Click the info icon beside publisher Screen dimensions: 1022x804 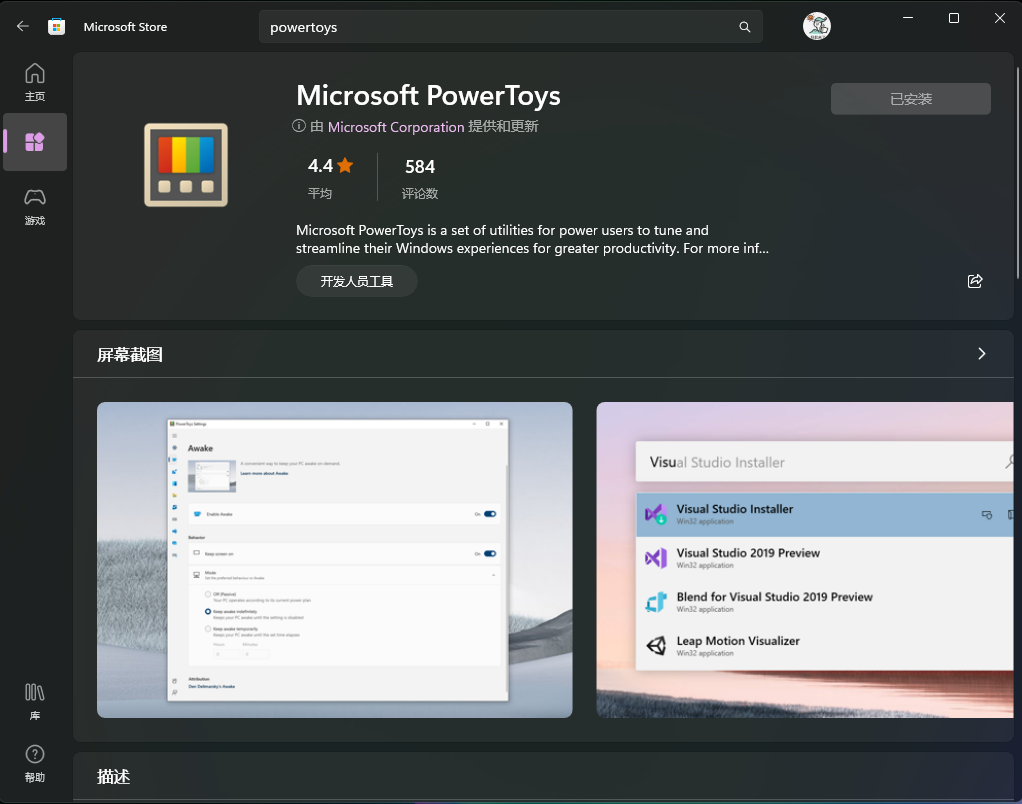tap(298, 126)
